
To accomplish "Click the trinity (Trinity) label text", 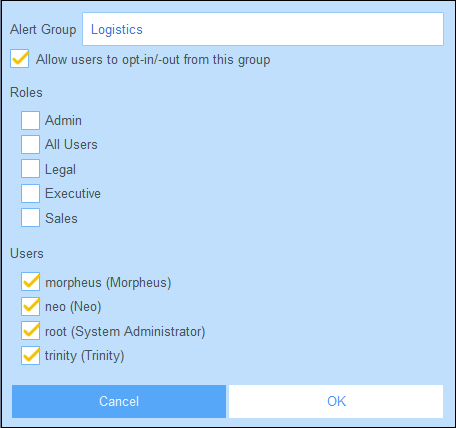I will pyautogui.click(x=85, y=356).
